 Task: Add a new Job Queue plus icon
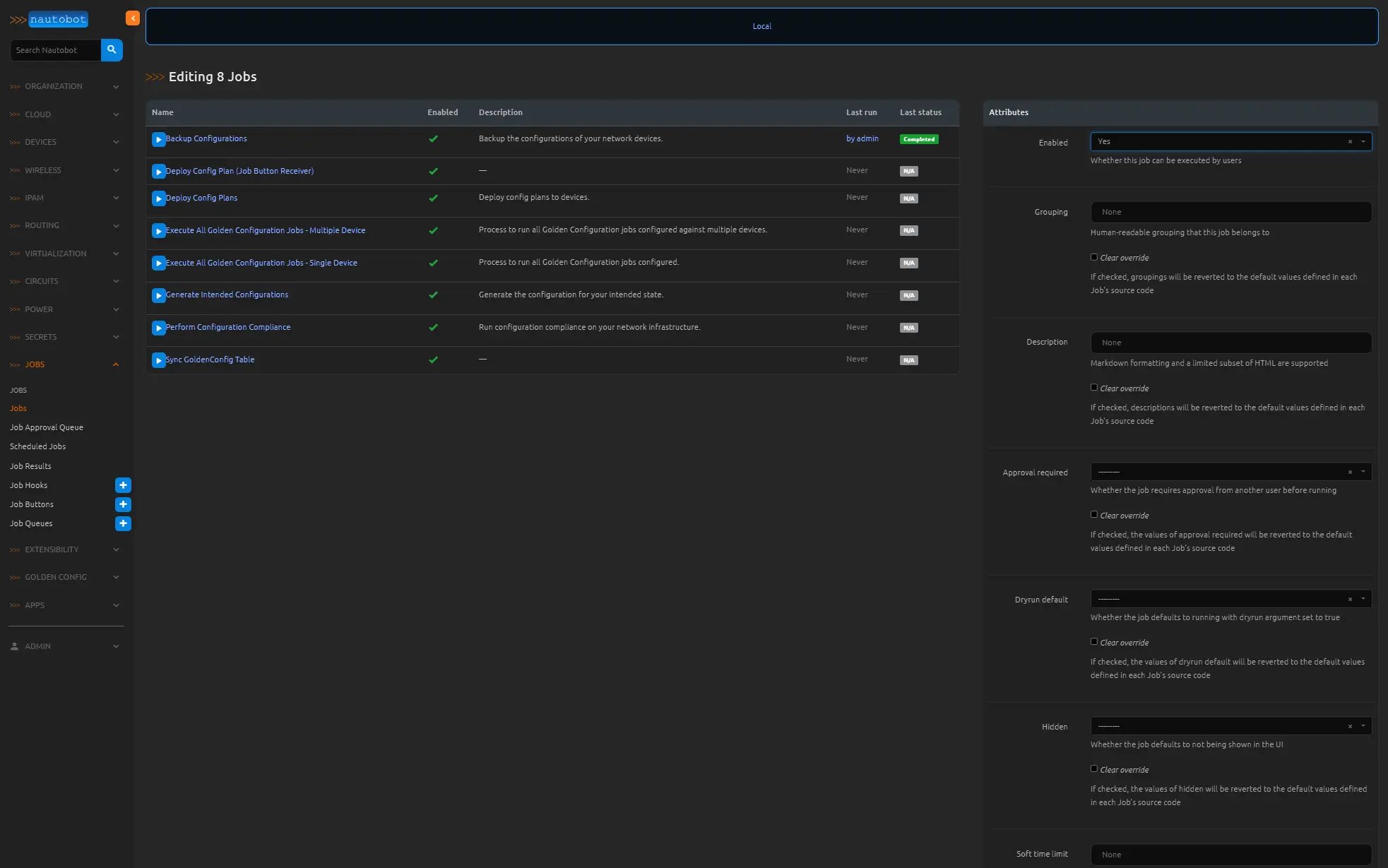pyautogui.click(x=123, y=523)
